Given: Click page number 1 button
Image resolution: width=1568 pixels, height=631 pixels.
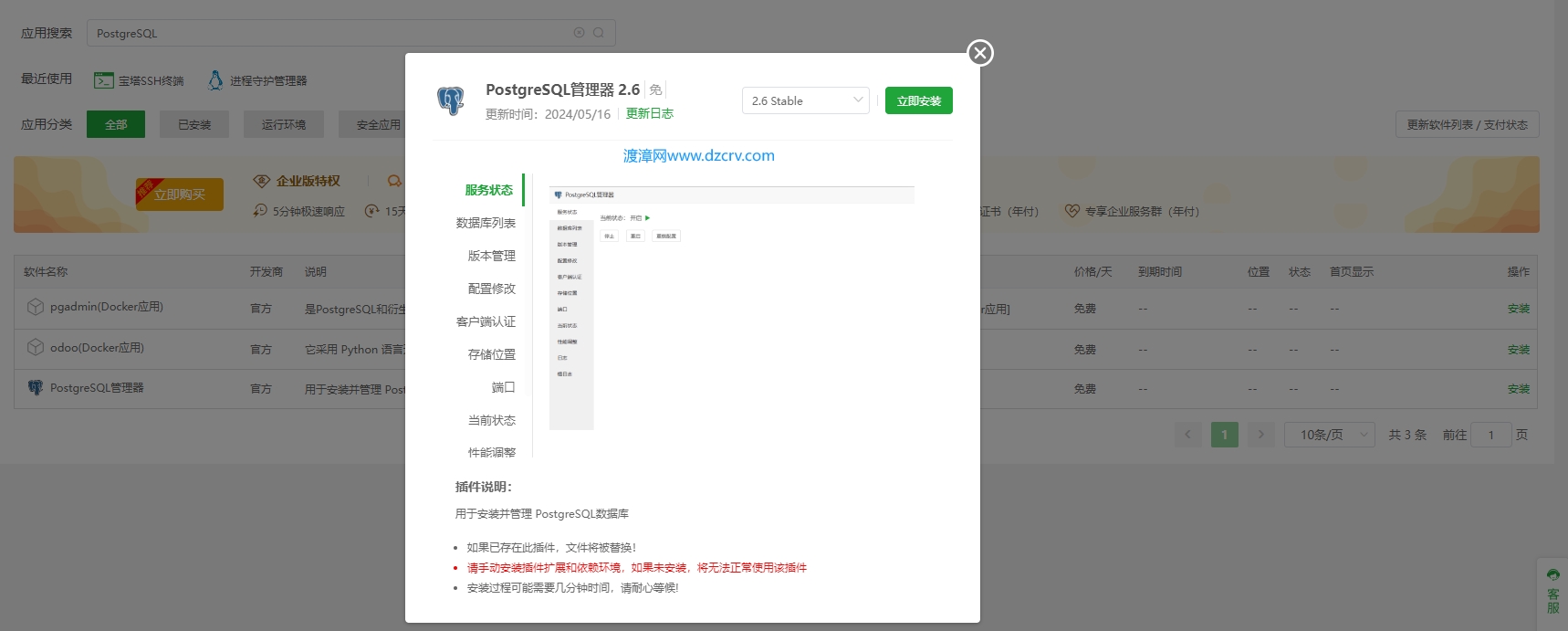Looking at the screenshot, I should point(1225,435).
